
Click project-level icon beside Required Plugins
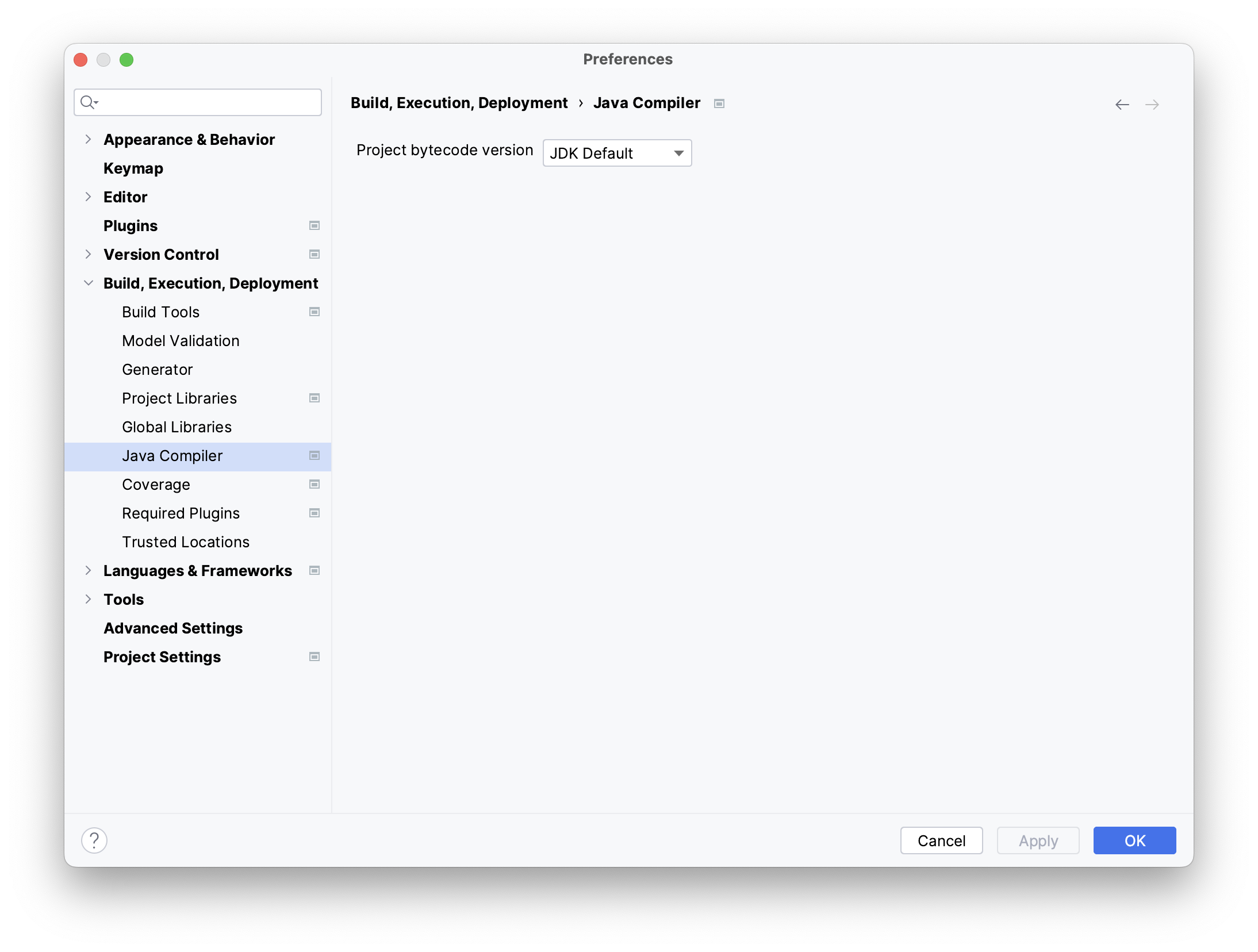314,513
